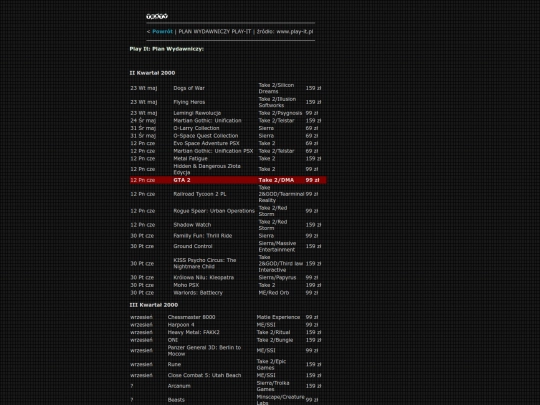Click 'Sierra/Massive Entertainment' publisher cell
The width and height of the screenshot is (540, 405).
pos(277,246)
